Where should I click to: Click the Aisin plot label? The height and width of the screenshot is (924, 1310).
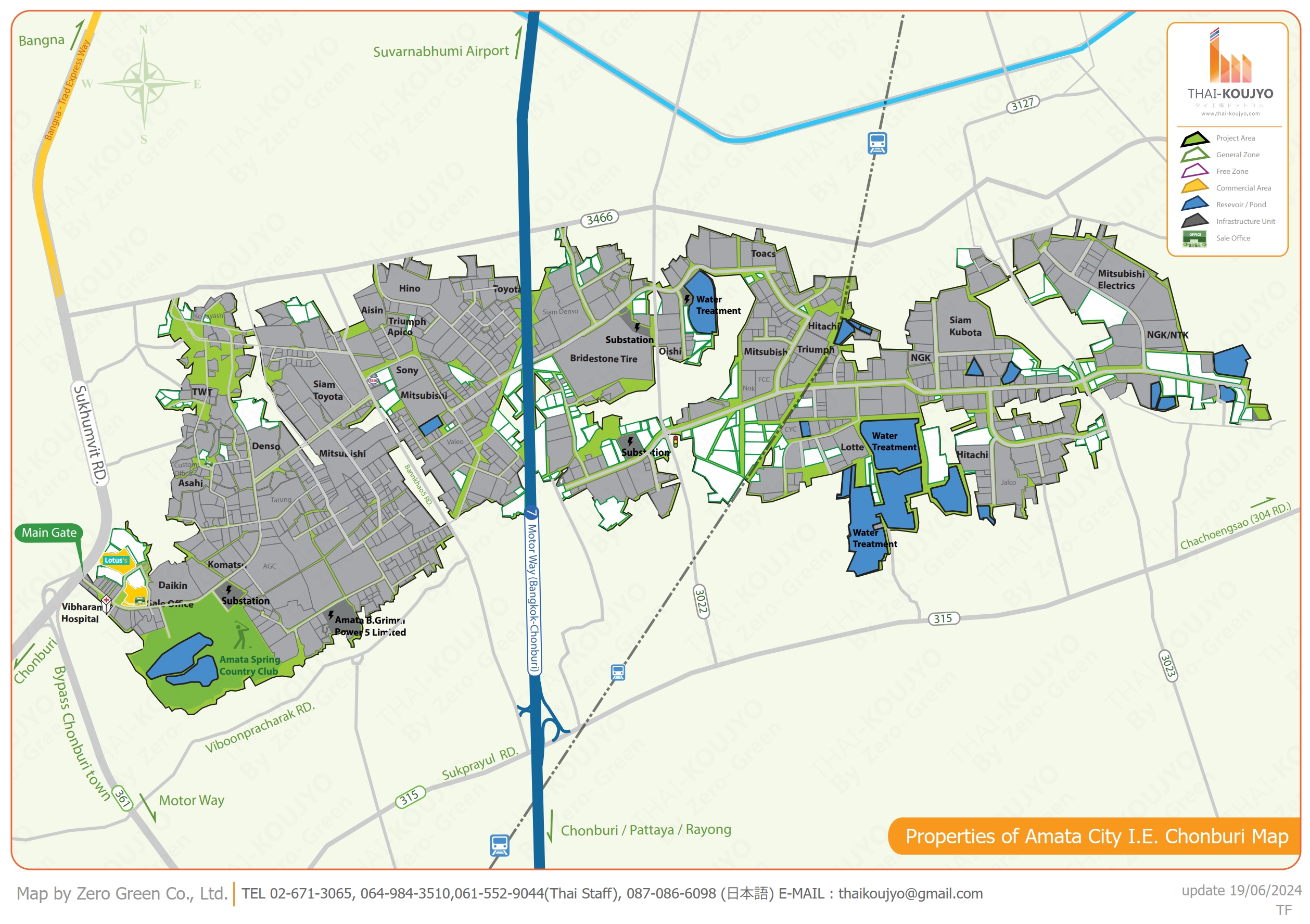tap(372, 310)
